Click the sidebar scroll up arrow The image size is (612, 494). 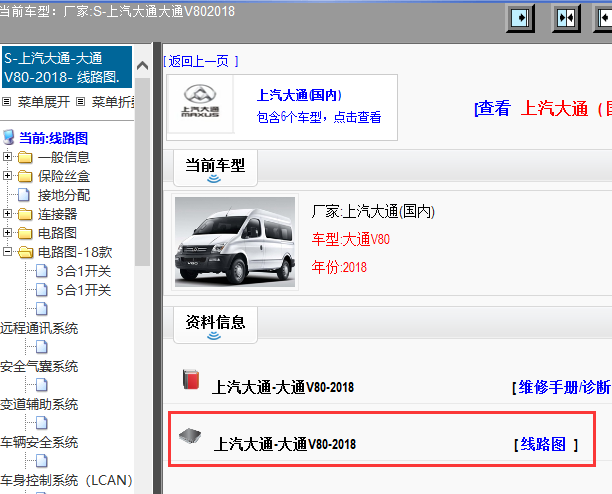pyautogui.click(x=142, y=65)
